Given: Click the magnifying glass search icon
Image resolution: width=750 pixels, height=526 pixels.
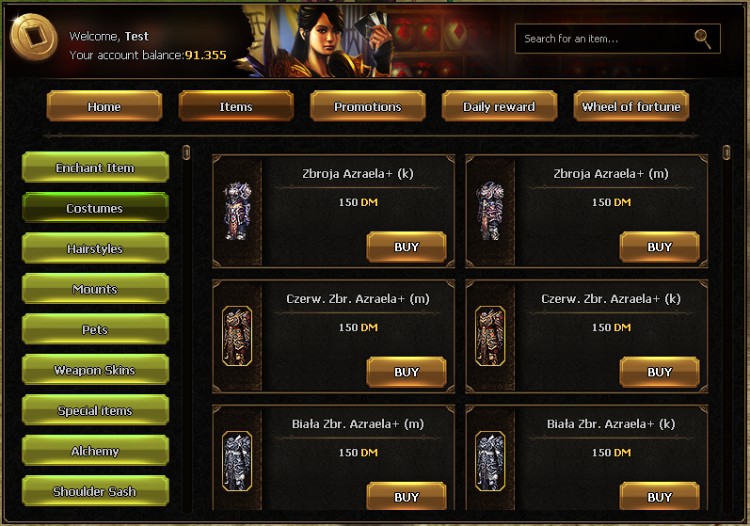Looking at the screenshot, I should click(703, 39).
